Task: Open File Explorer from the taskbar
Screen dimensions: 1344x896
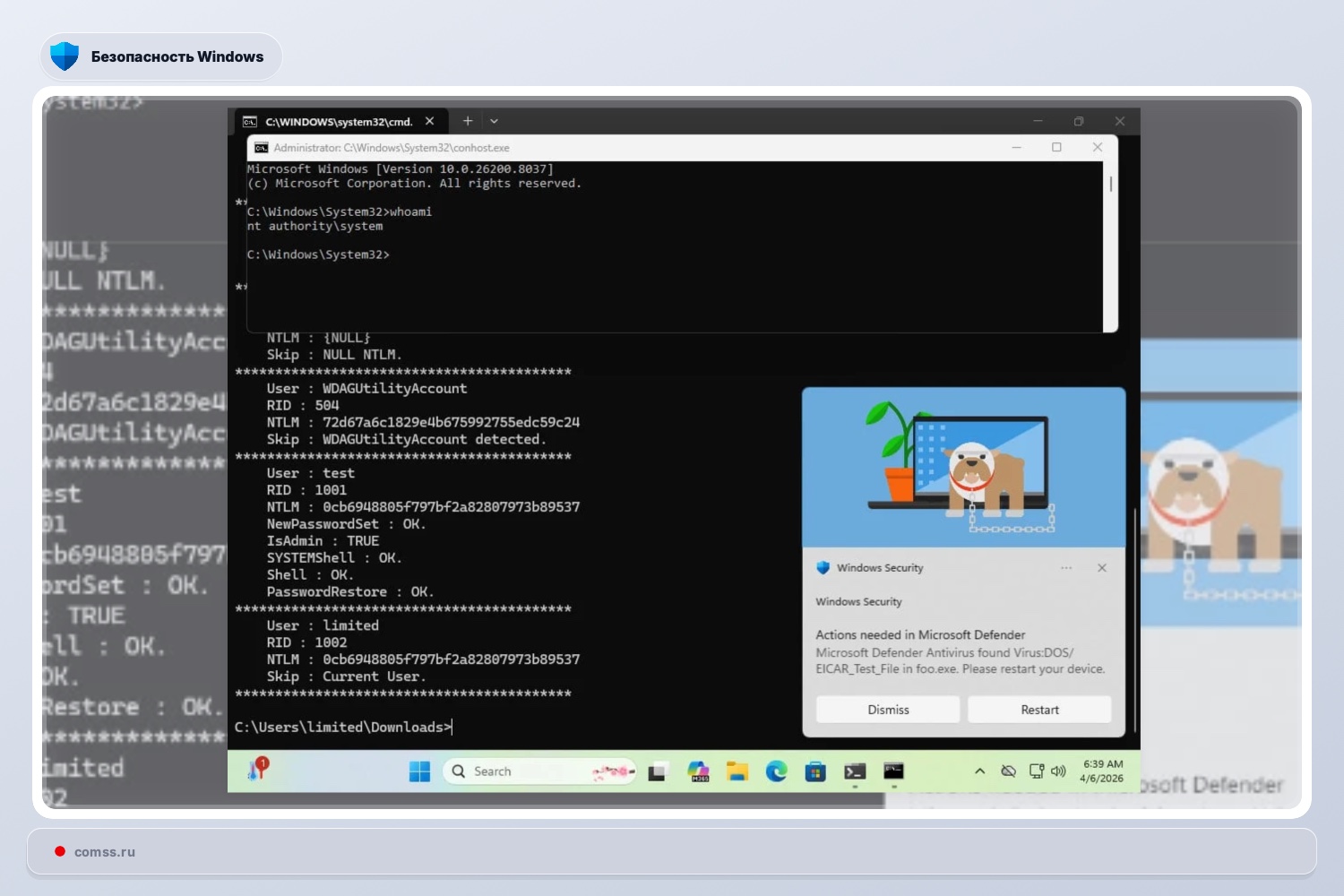Action: 737,771
